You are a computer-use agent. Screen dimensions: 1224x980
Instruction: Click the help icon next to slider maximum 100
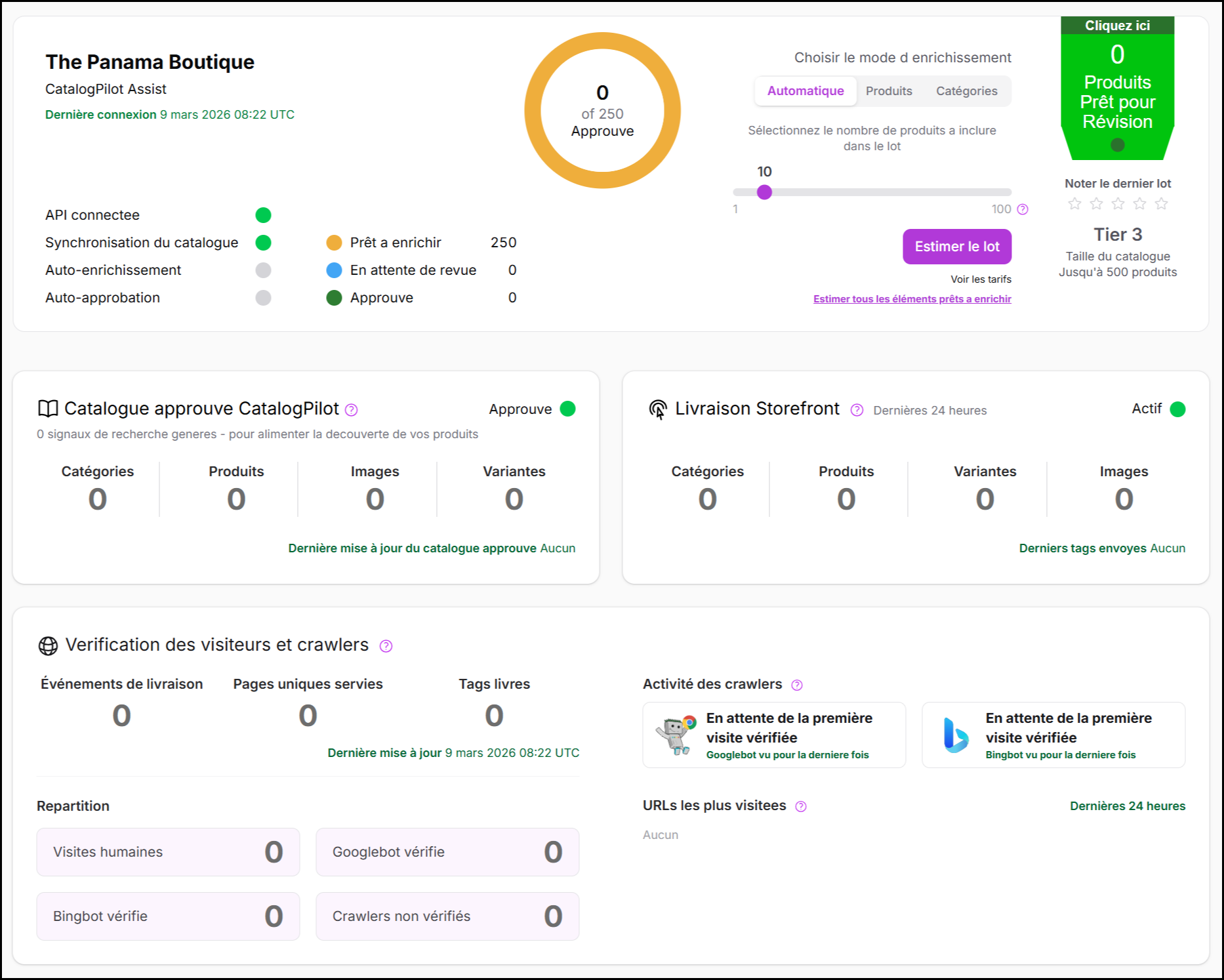click(x=1023, y=209)
